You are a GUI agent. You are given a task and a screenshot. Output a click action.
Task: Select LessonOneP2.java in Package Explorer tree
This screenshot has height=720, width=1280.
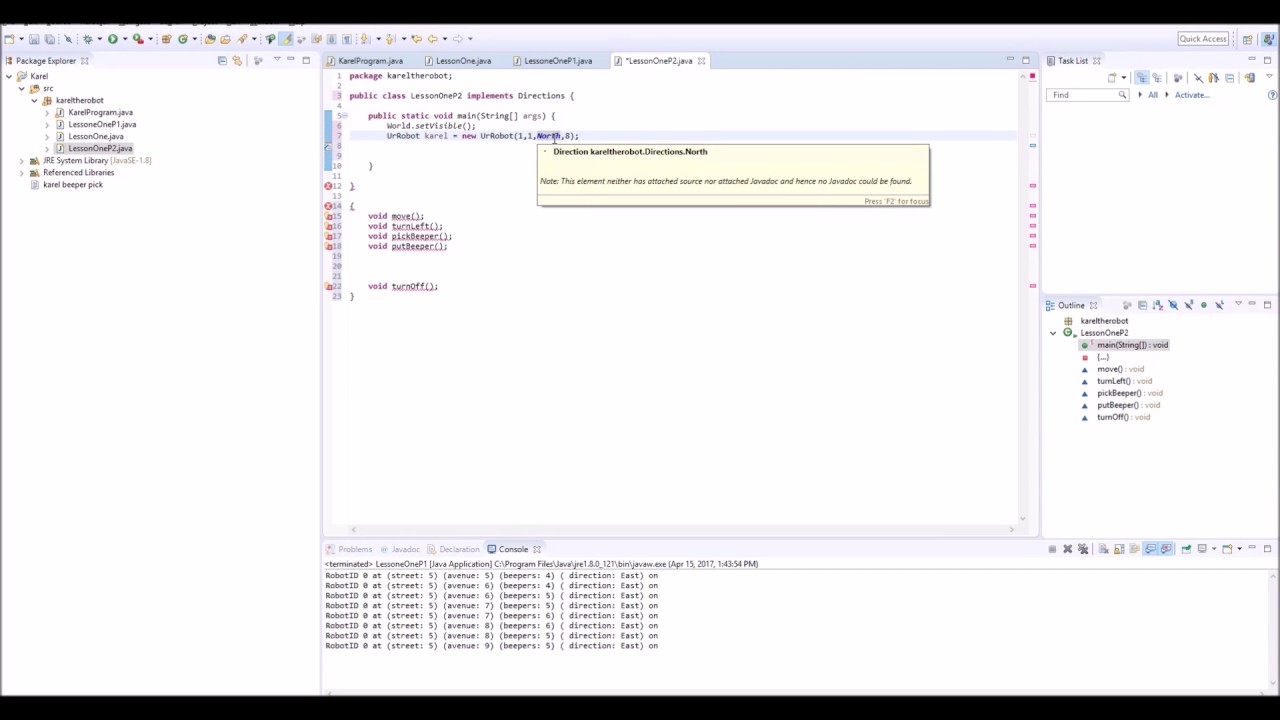point(100,148)
